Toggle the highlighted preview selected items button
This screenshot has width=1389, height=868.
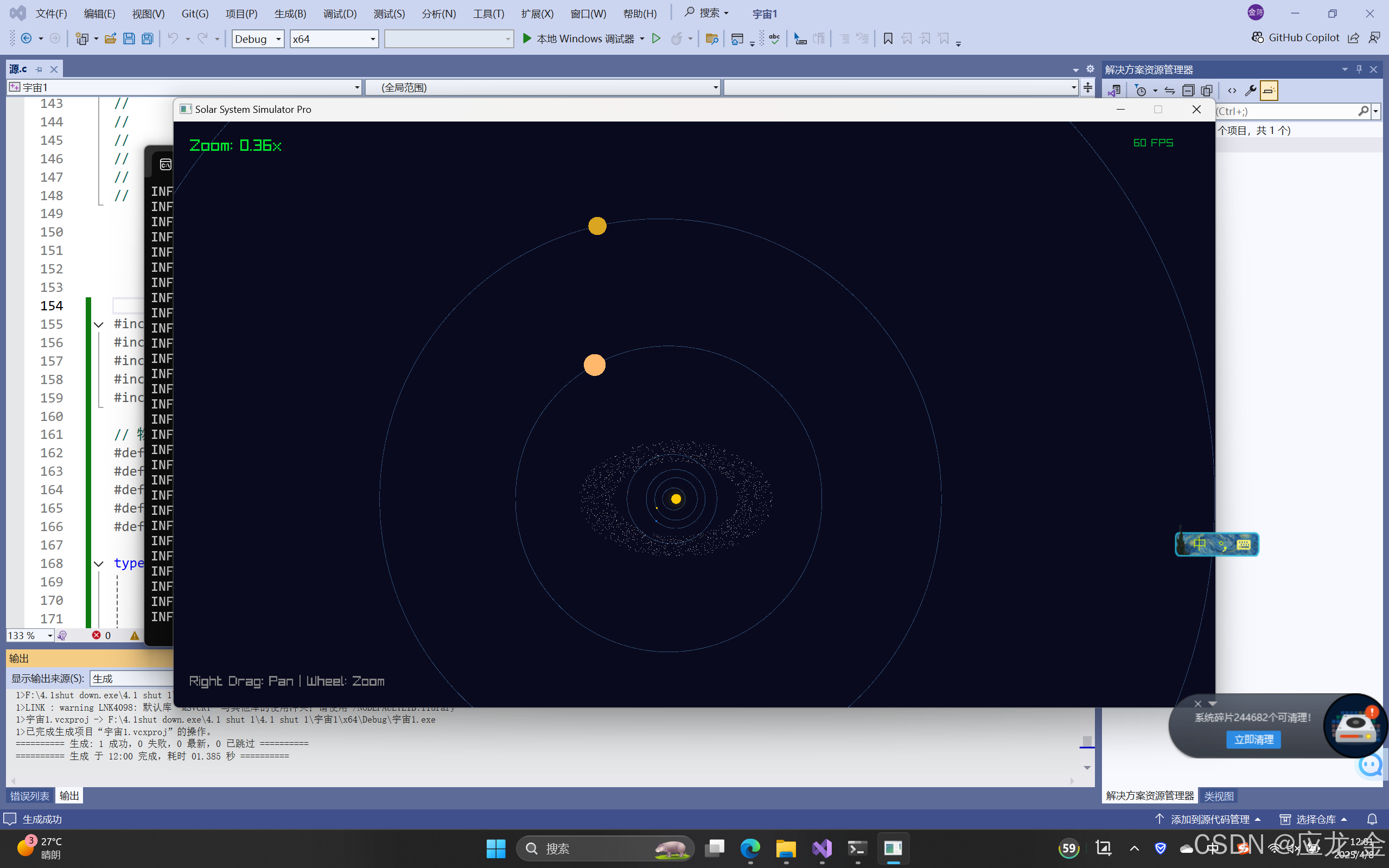click(1269, 91)
